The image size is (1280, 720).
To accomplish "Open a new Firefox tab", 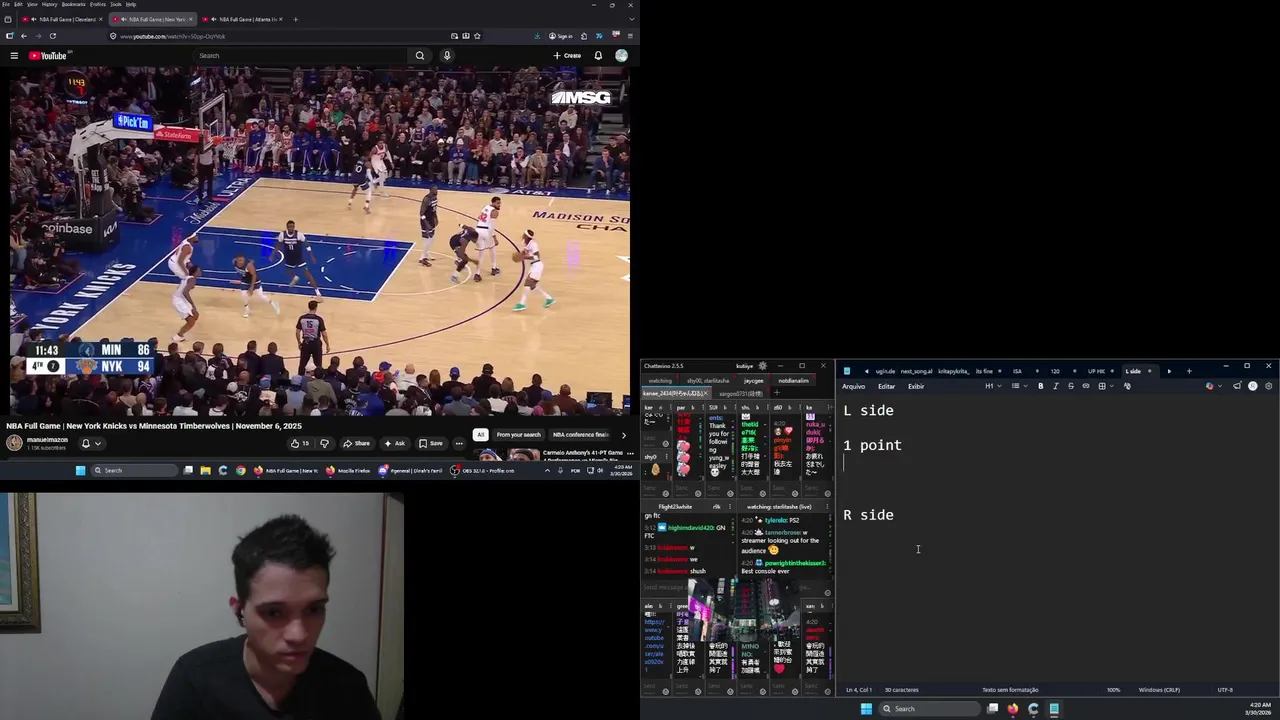I will click(x=295, y=19).
